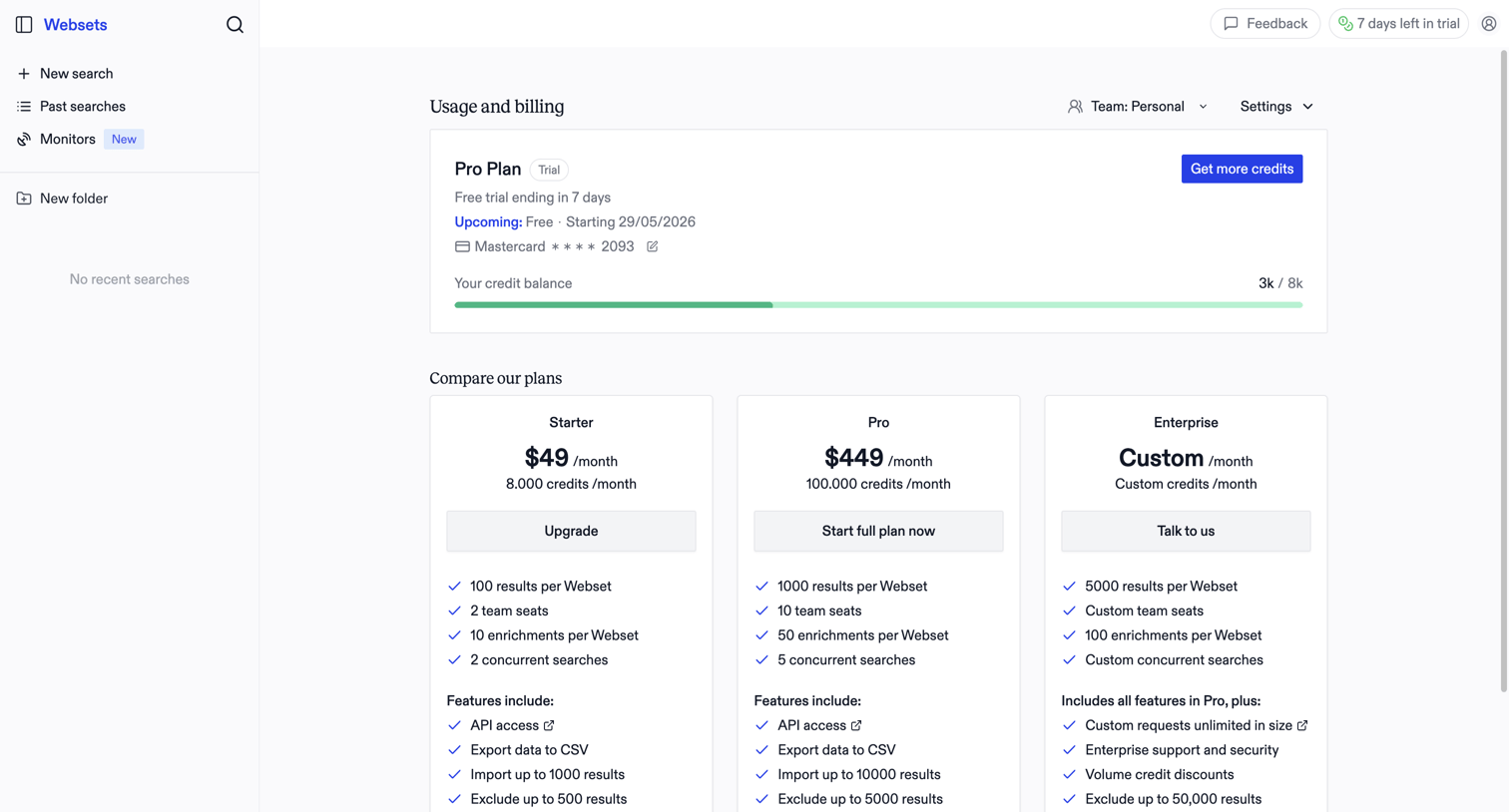
Task: Click the $49 /month price
Action: click(571, 458)
